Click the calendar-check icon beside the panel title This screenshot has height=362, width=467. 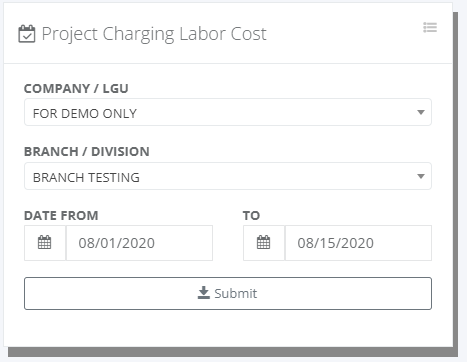click(x=27, y=34)
